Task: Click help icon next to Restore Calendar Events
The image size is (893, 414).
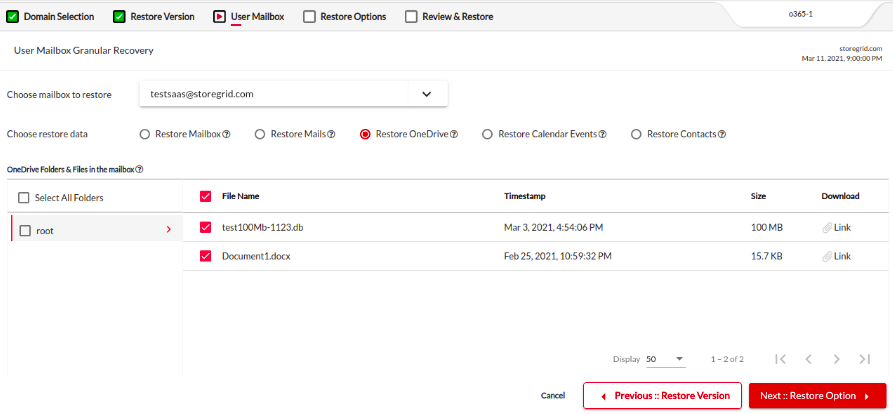Action: pos(603,135)
